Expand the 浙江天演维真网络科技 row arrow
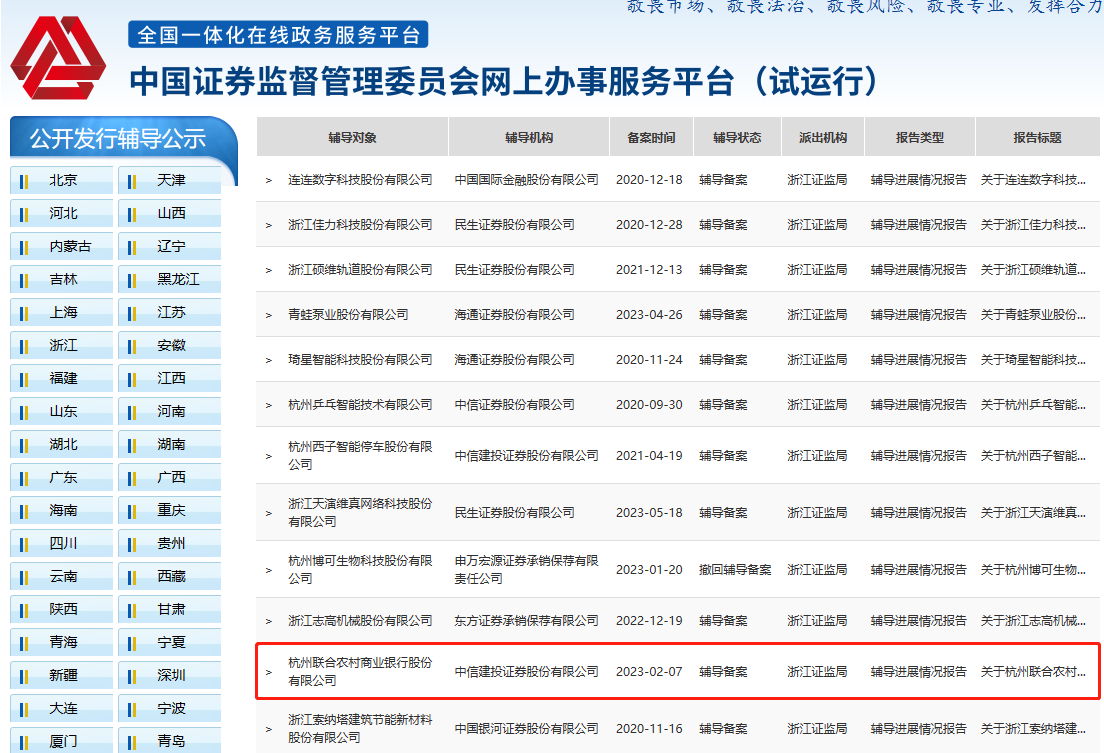This screenshot has width=1104, height=753. click(268, 514)
